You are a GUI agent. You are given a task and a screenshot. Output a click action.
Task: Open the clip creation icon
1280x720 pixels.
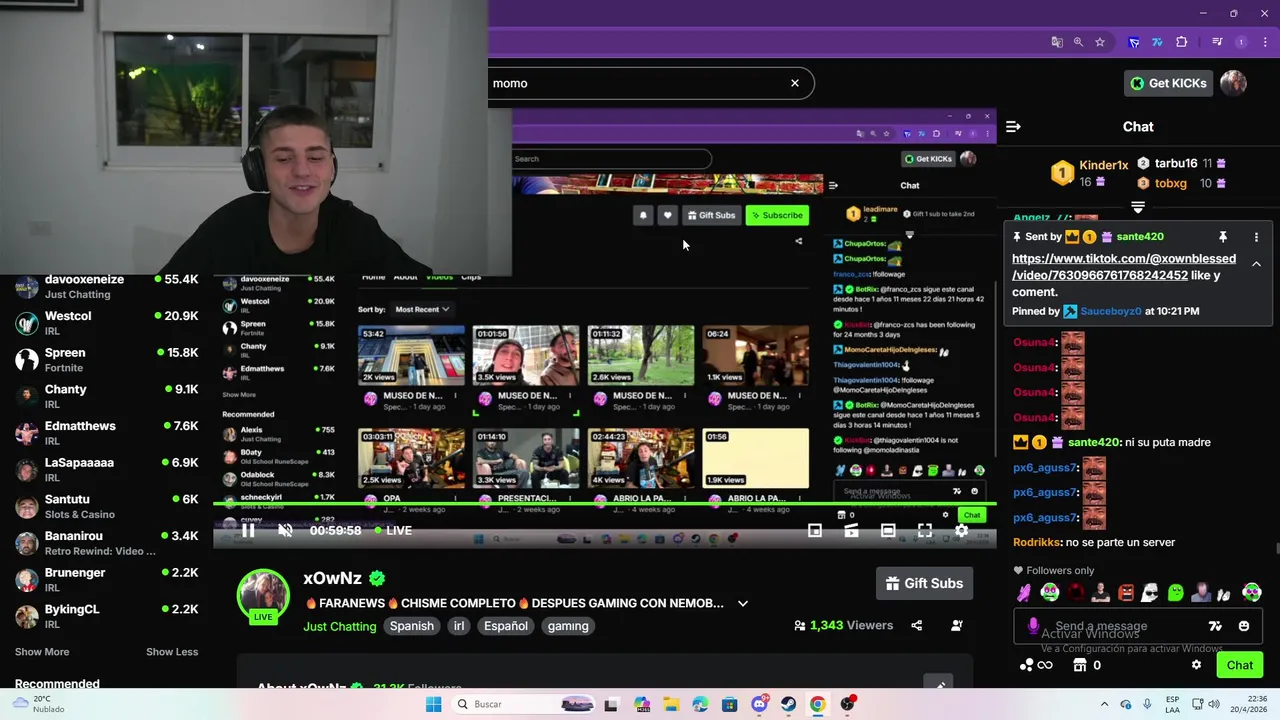click(851, 530)
